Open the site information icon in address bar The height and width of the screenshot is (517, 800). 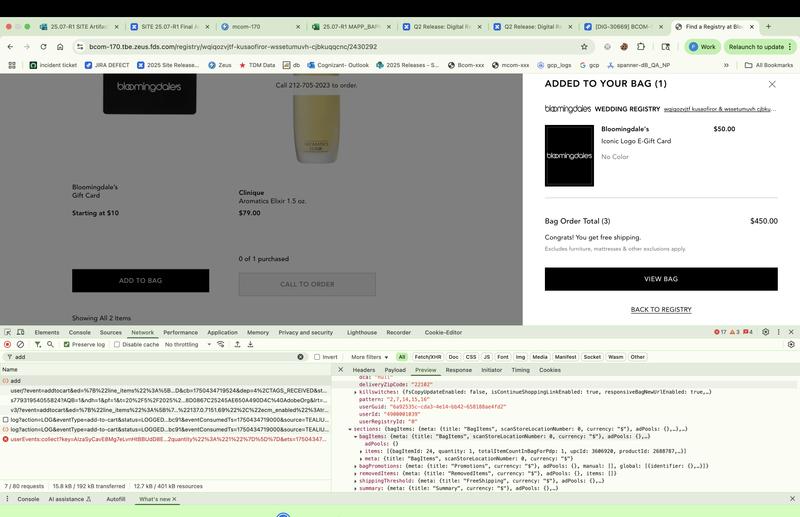click(80, 46)
